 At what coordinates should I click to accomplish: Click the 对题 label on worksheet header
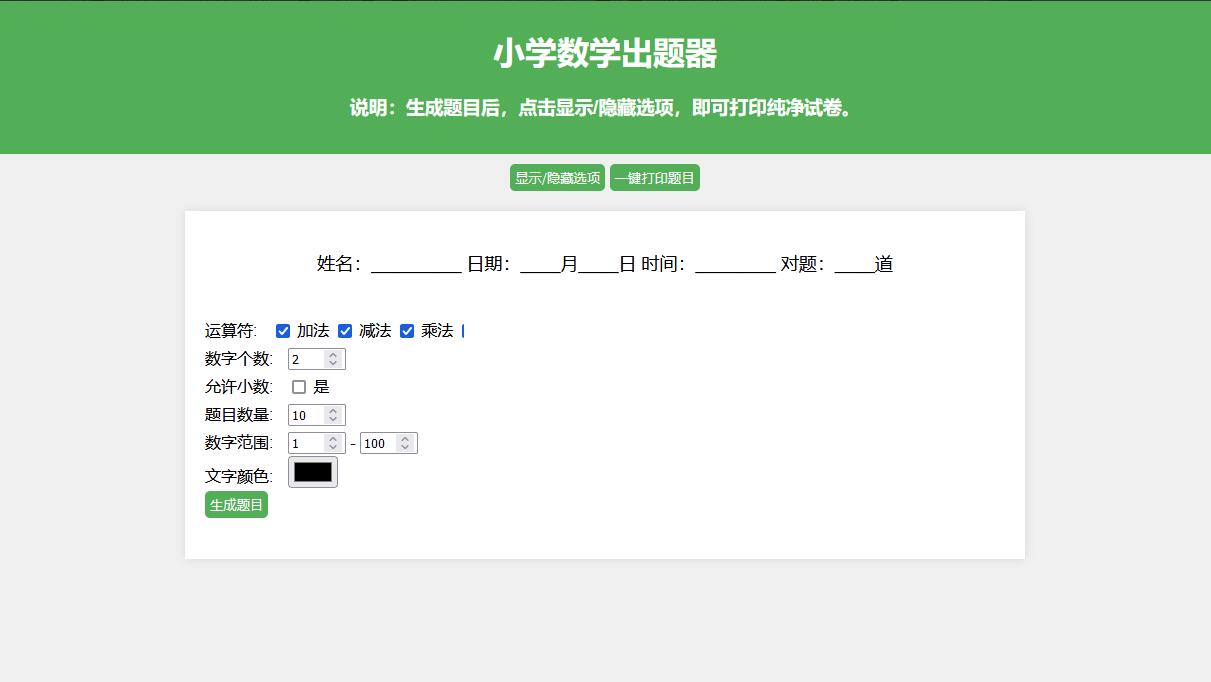[x=803, y=264]
